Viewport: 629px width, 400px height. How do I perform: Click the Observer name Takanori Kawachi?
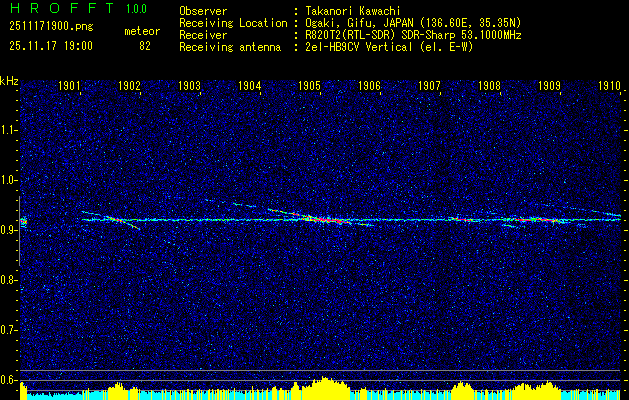click(x=353, y=11)
